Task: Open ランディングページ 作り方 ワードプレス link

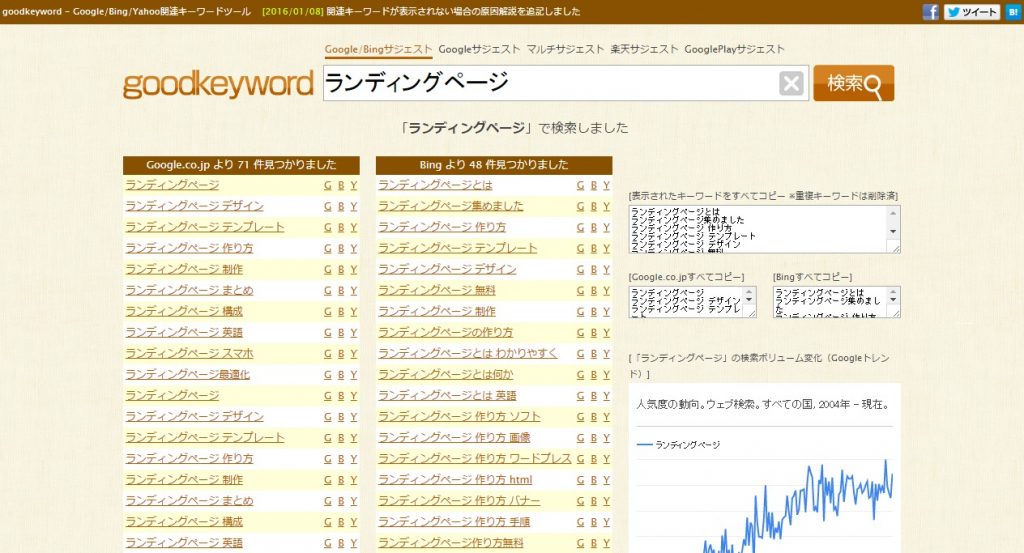Action: [475, 458]
